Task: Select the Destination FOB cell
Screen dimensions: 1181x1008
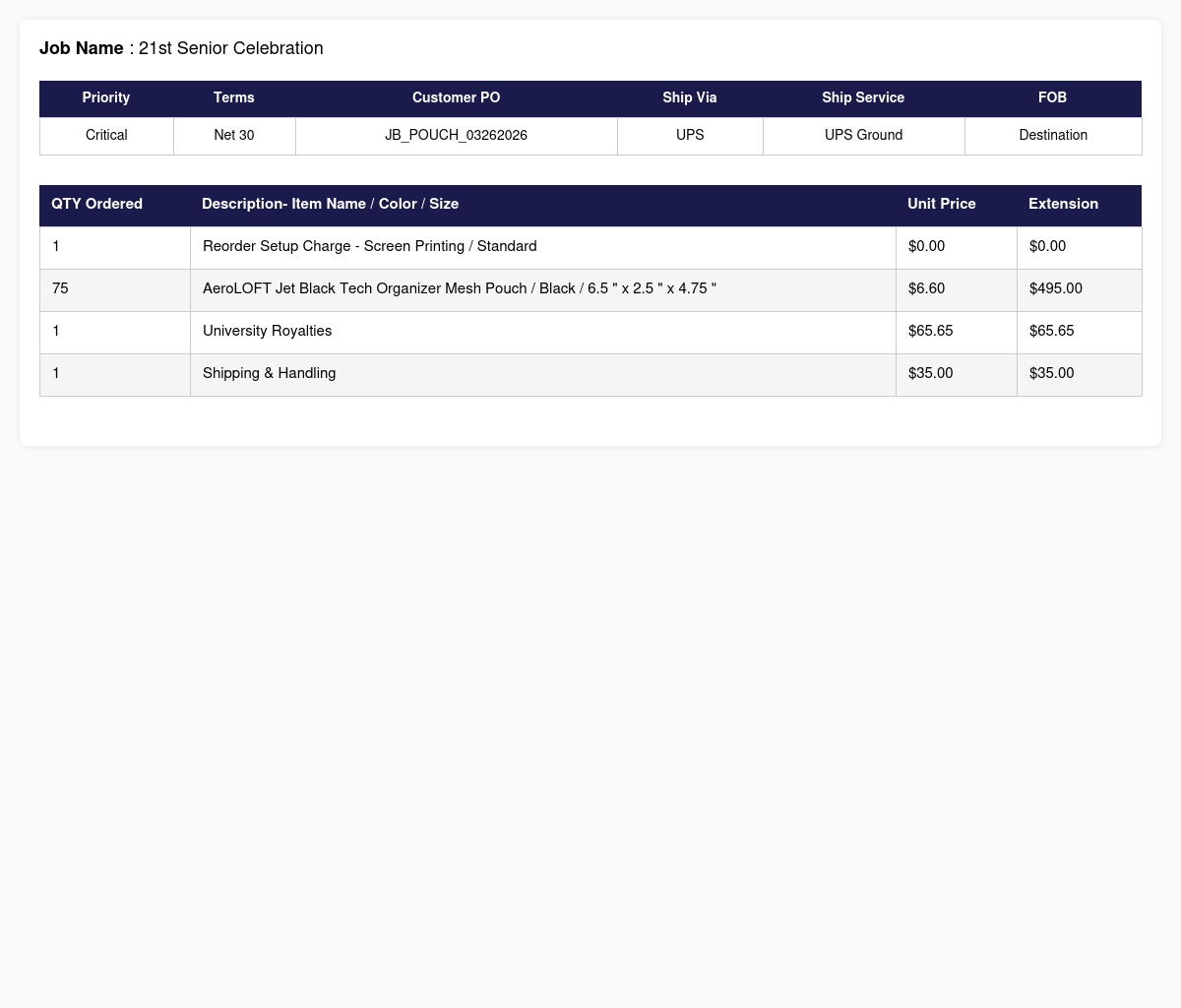Action: pos(1053,136)
